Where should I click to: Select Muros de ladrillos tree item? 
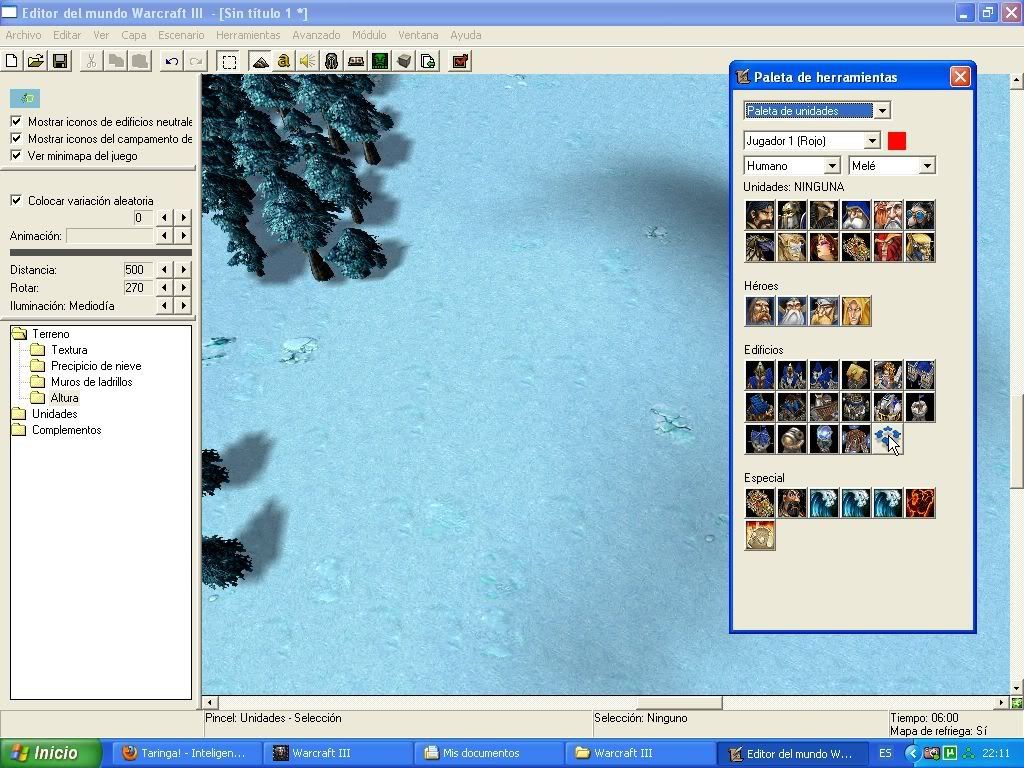tap(91, 382)
